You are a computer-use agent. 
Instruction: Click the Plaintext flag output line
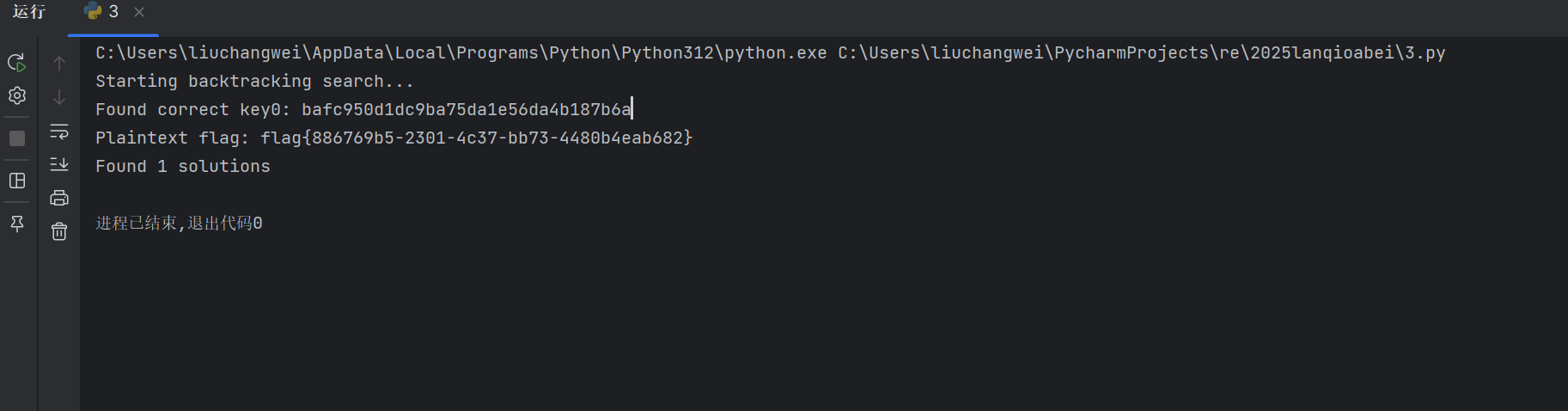[x=394, y=138]
